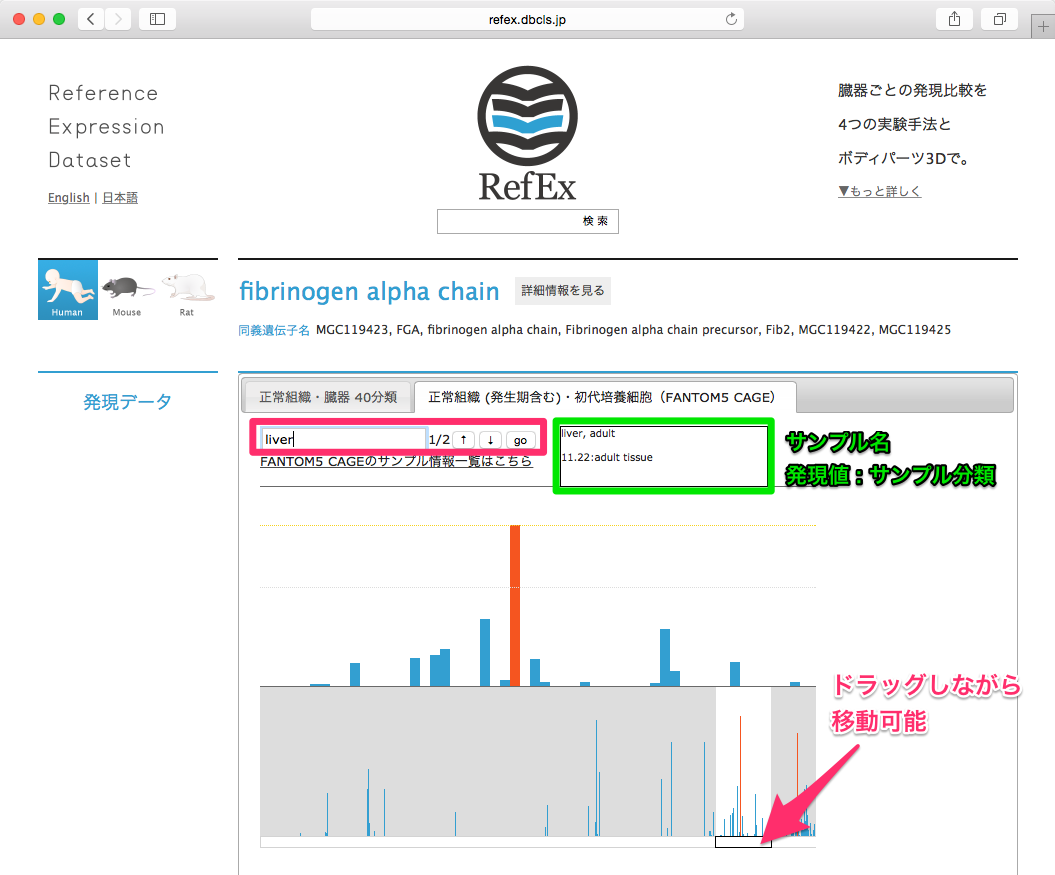Select the Rat species icon
This screenshot has height=875, width=1055.
tap(187, 295)
